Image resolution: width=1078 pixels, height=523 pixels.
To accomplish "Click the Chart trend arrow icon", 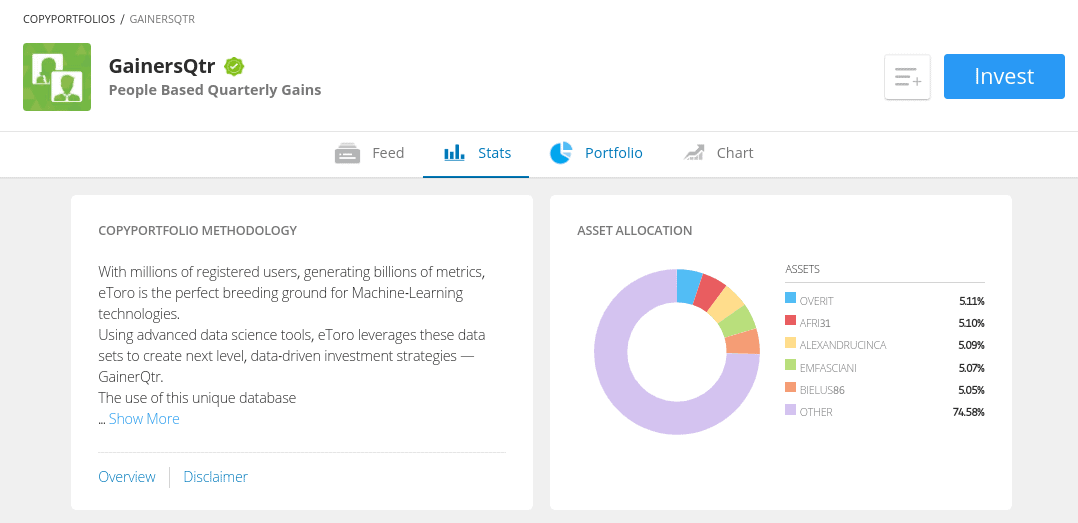I will click(694, 153).
